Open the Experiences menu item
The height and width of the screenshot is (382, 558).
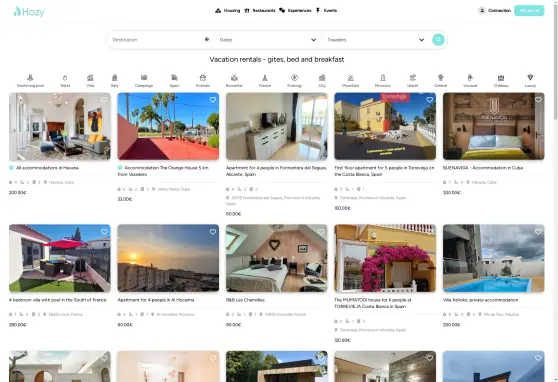tap(295, 10)
